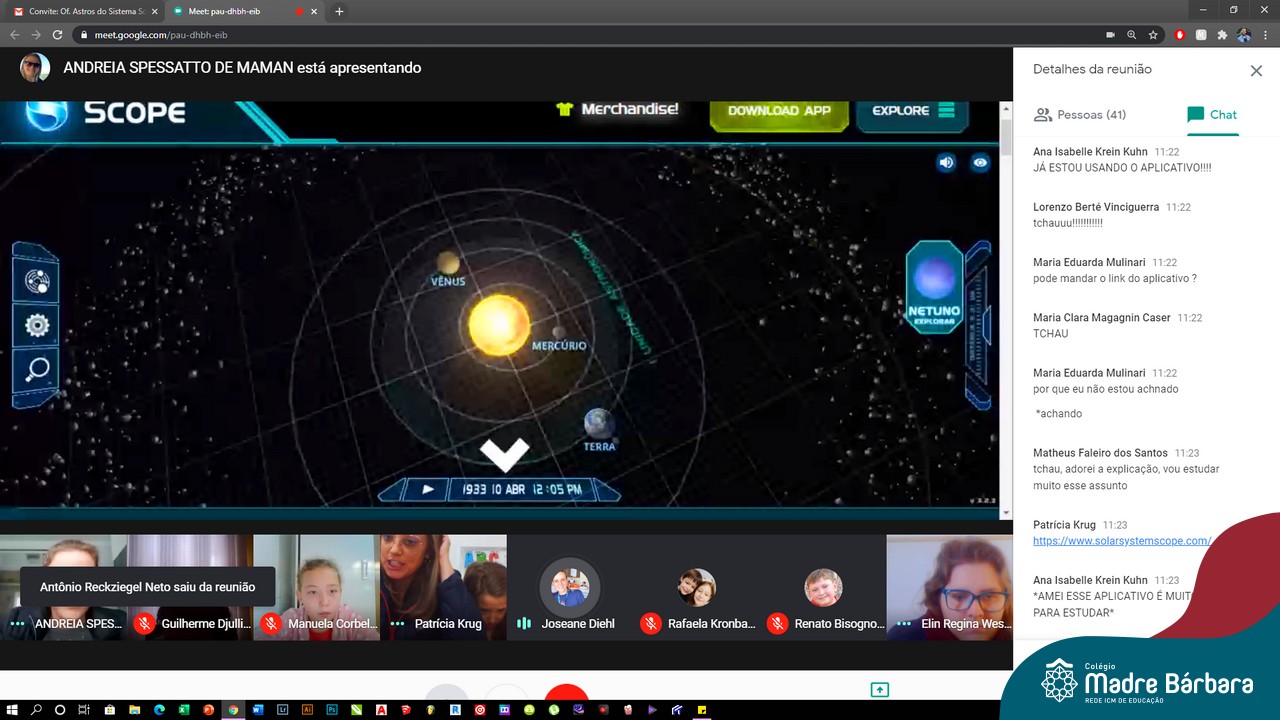Open the solarsystemscope.com link in chat
This screenshot has height=720, width=1280.
tap(1122, 541)
